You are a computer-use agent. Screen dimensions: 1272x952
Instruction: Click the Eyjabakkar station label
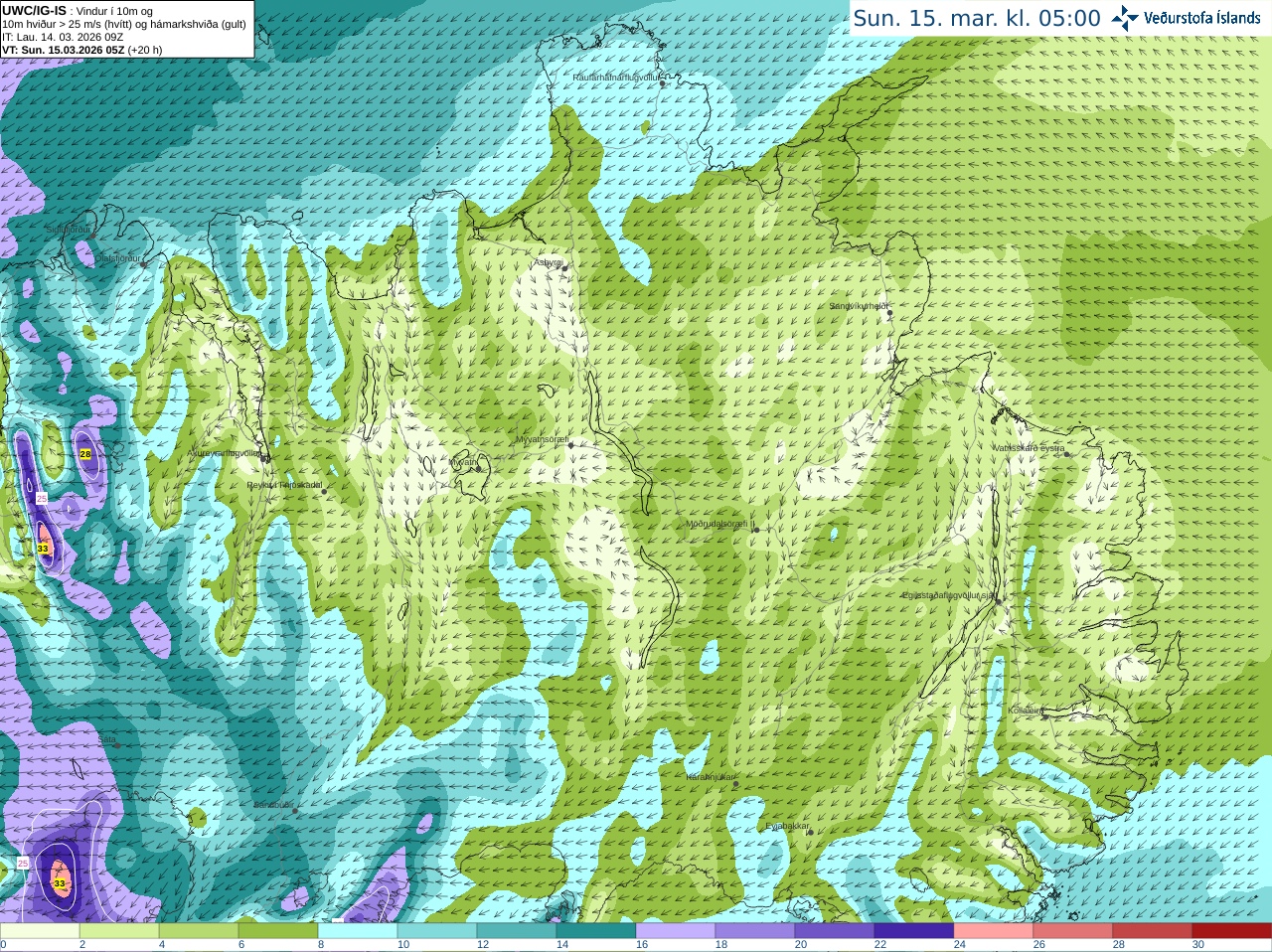pyautogui.click(x=788, y=825)
